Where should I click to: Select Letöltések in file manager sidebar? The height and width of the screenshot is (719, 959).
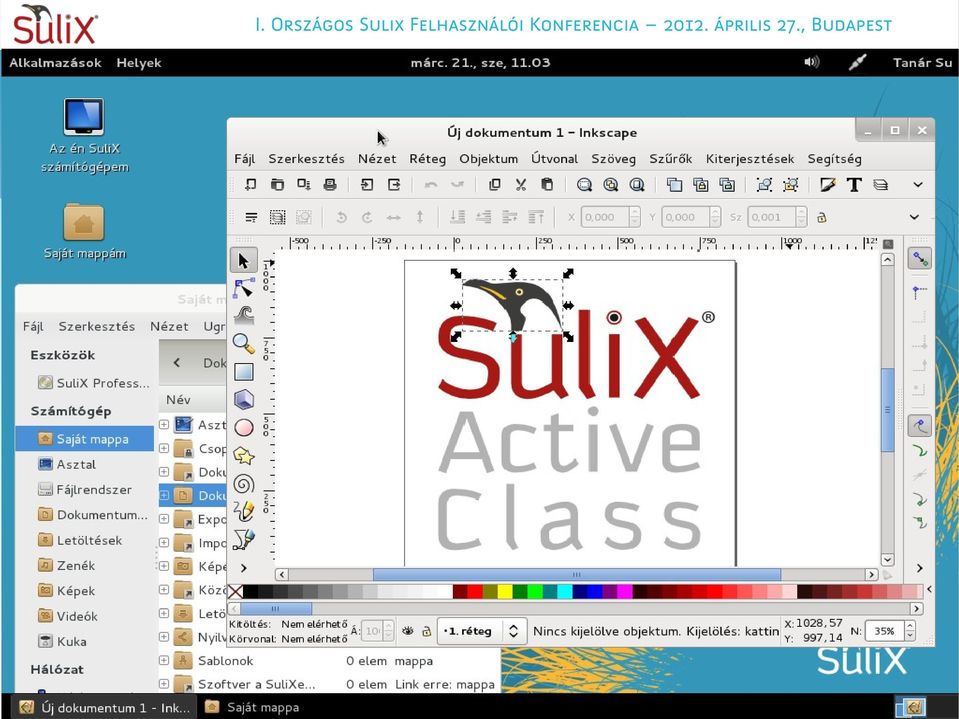pos(84,540)
